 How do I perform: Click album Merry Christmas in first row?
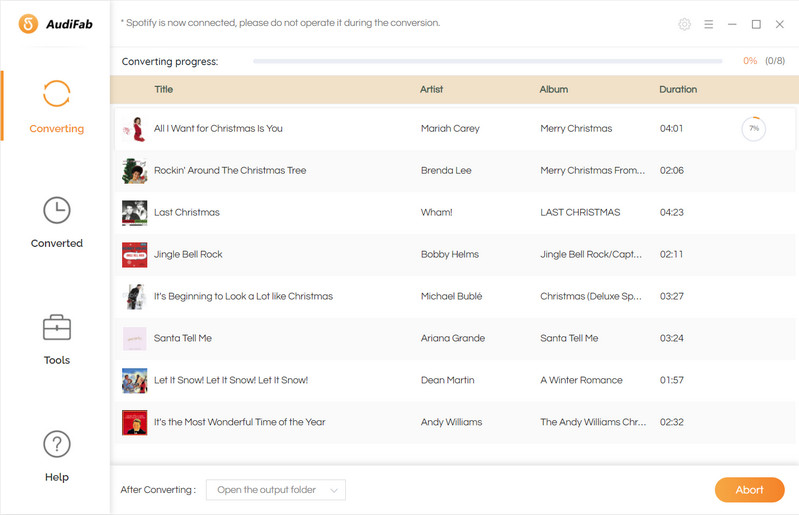(576, 128)
